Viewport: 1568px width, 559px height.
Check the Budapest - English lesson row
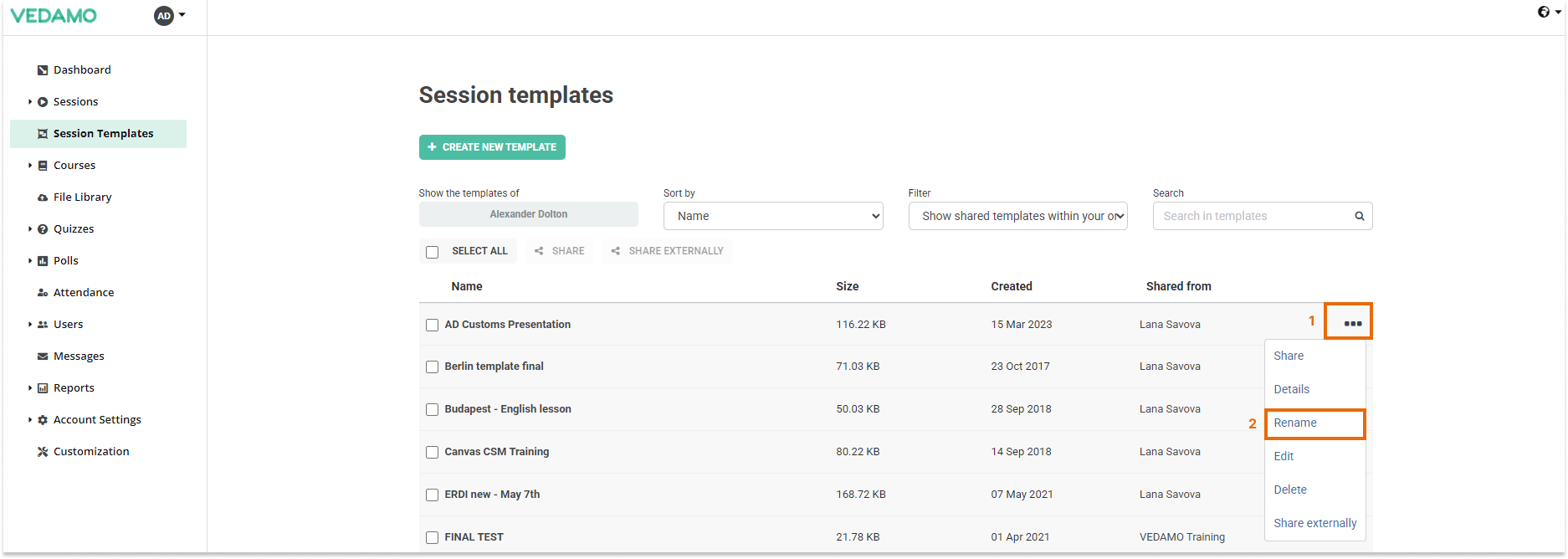[x=433, y=409]
